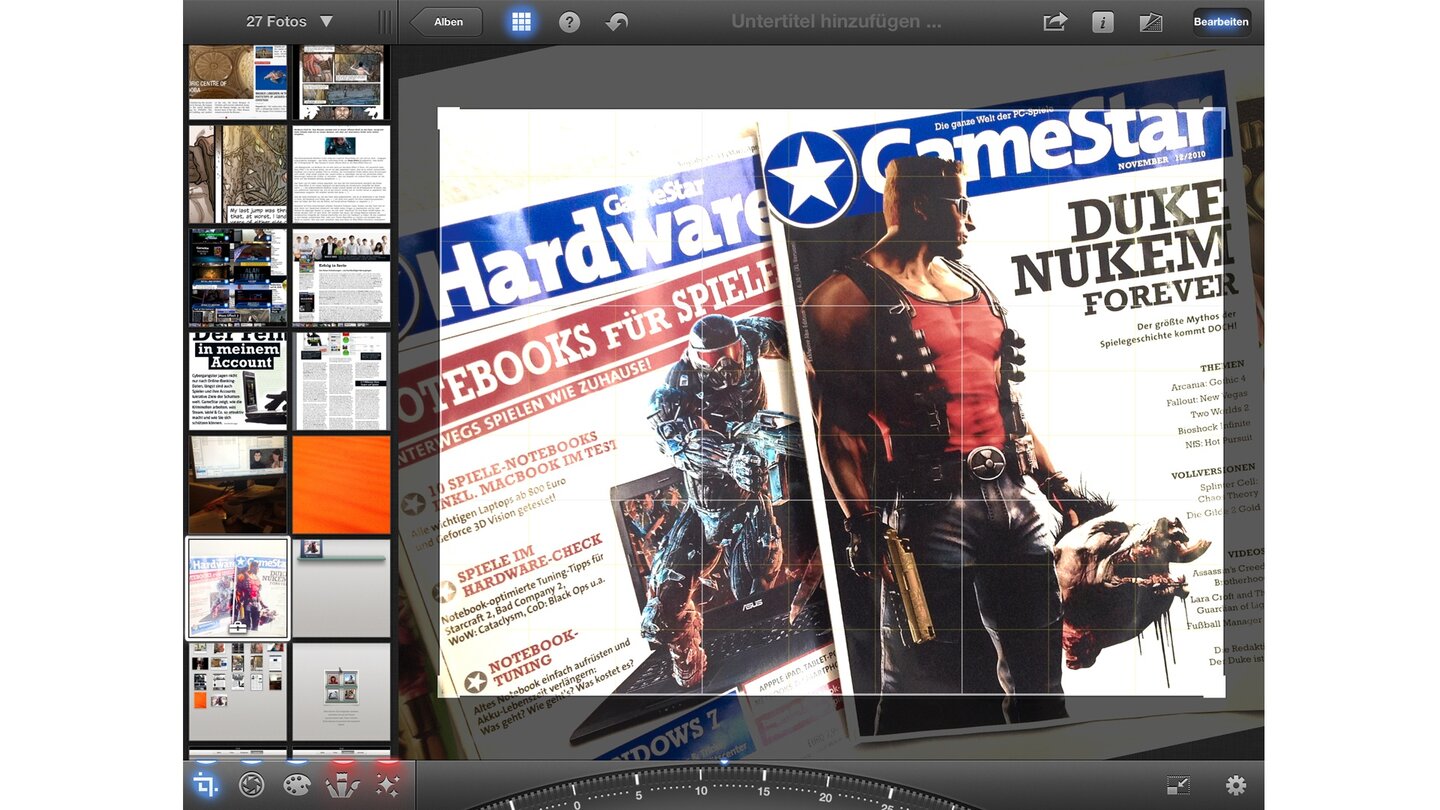Open the crop aspect ratio options icon
Viewport: 1440px width, 810px height.
click(1178, 786)
